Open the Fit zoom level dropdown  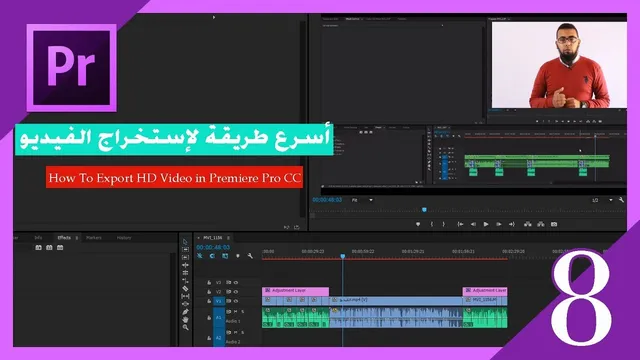pos(362,200)
